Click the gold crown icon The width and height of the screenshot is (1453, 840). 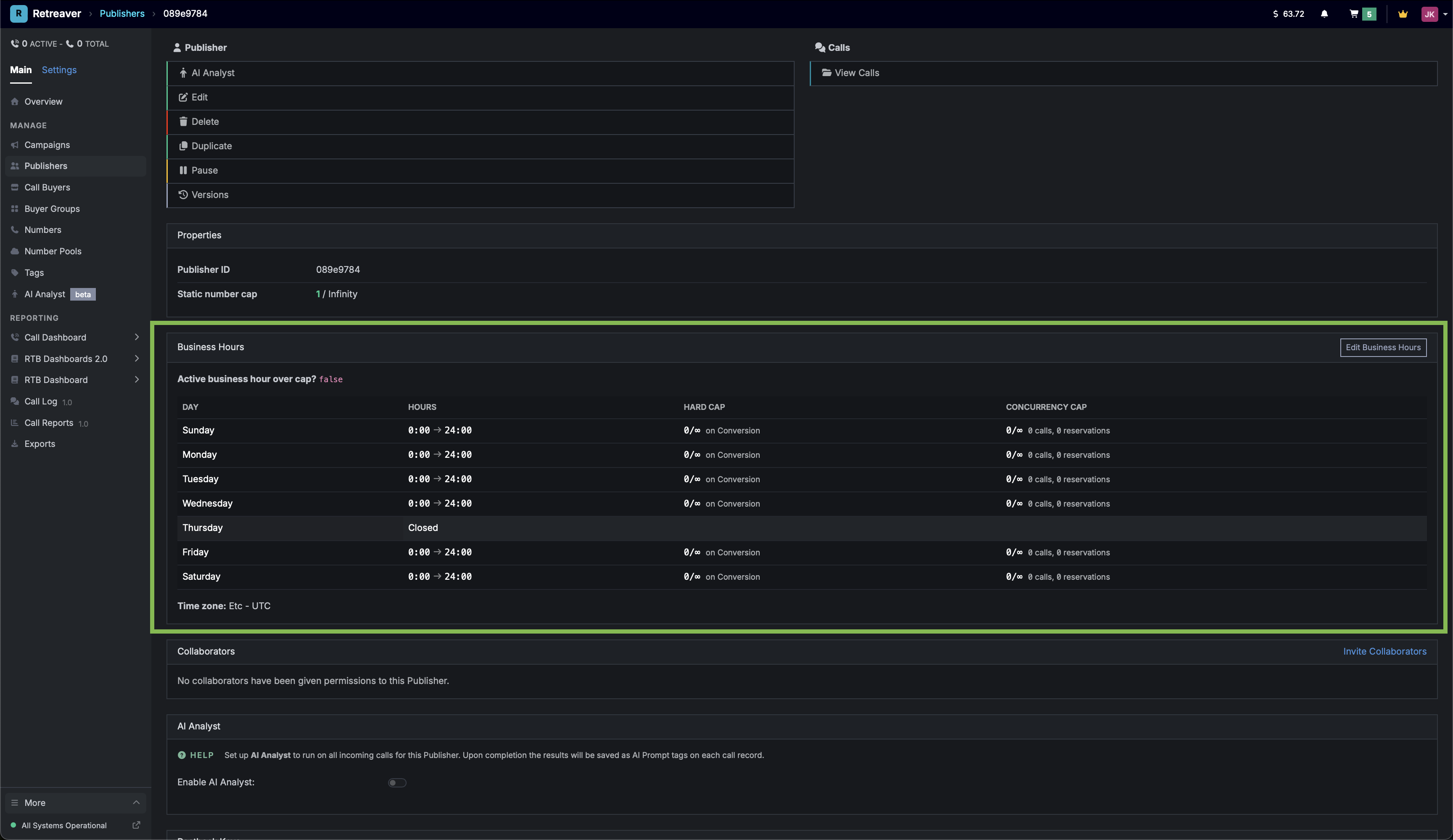point(1403,14)
